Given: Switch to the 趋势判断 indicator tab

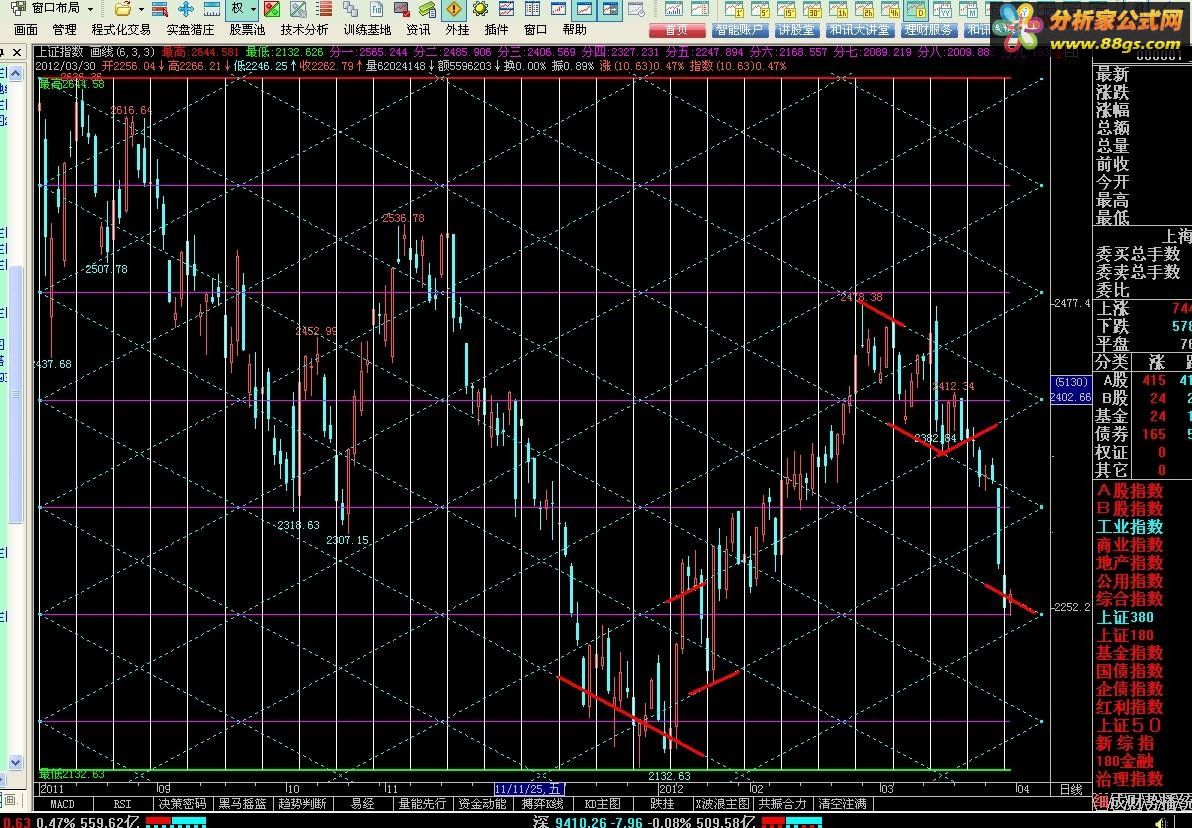Looking at the screenshot, I should coord(303,804).
